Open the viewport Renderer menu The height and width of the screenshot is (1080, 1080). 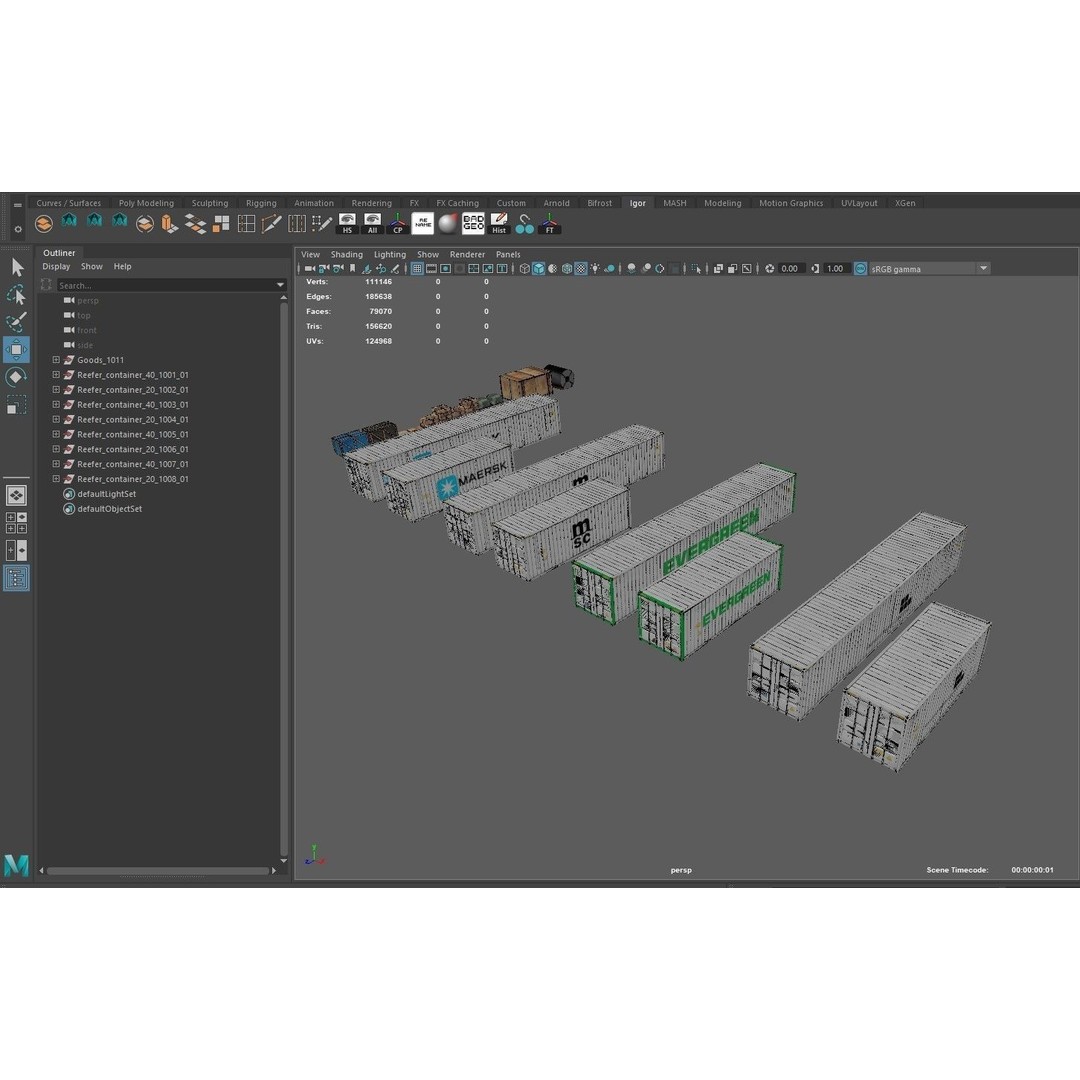click(x=467, y=254)
